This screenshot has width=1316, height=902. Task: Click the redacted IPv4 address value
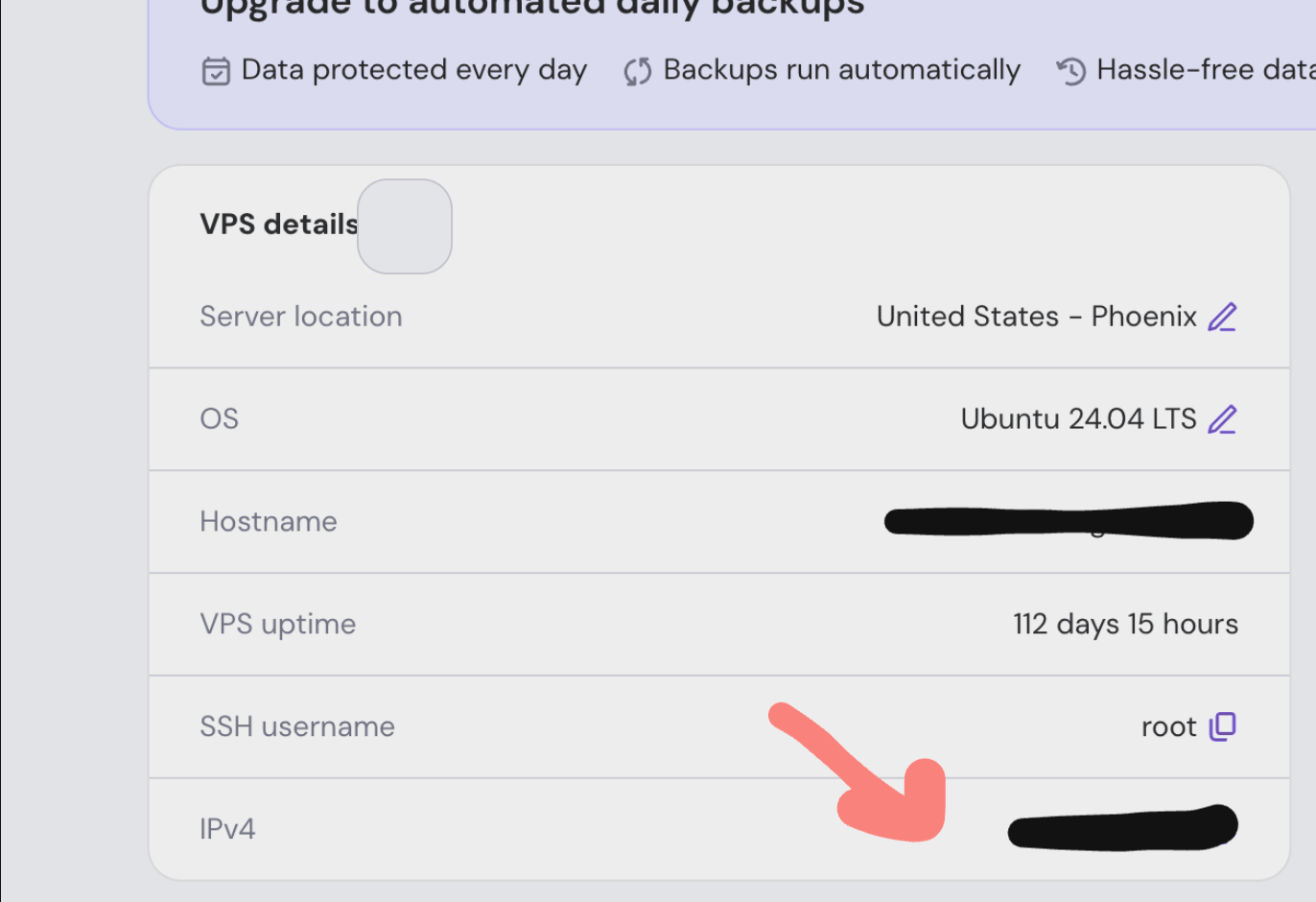(1122, 828)
